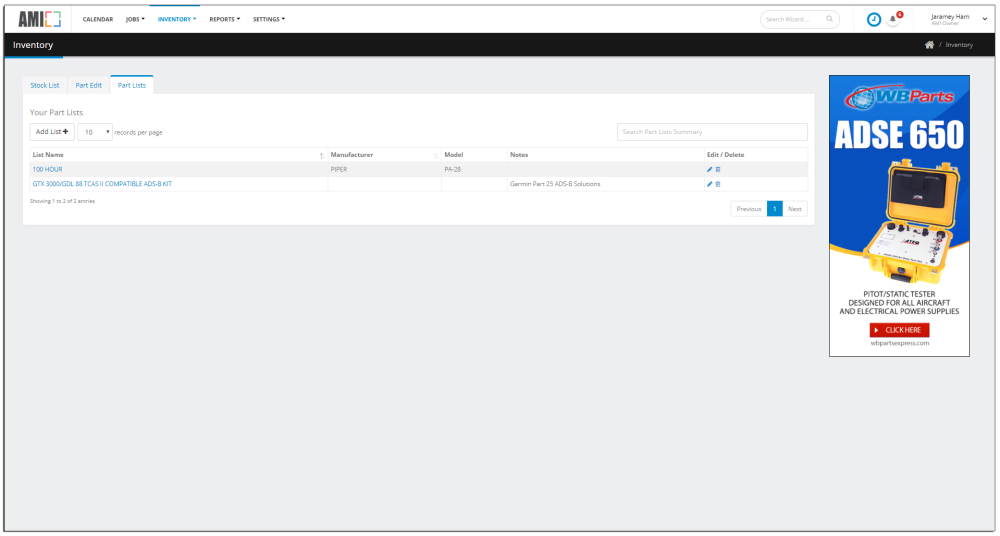
Task: Click the Your Part Lists heading
Action: tap(56, 112)
